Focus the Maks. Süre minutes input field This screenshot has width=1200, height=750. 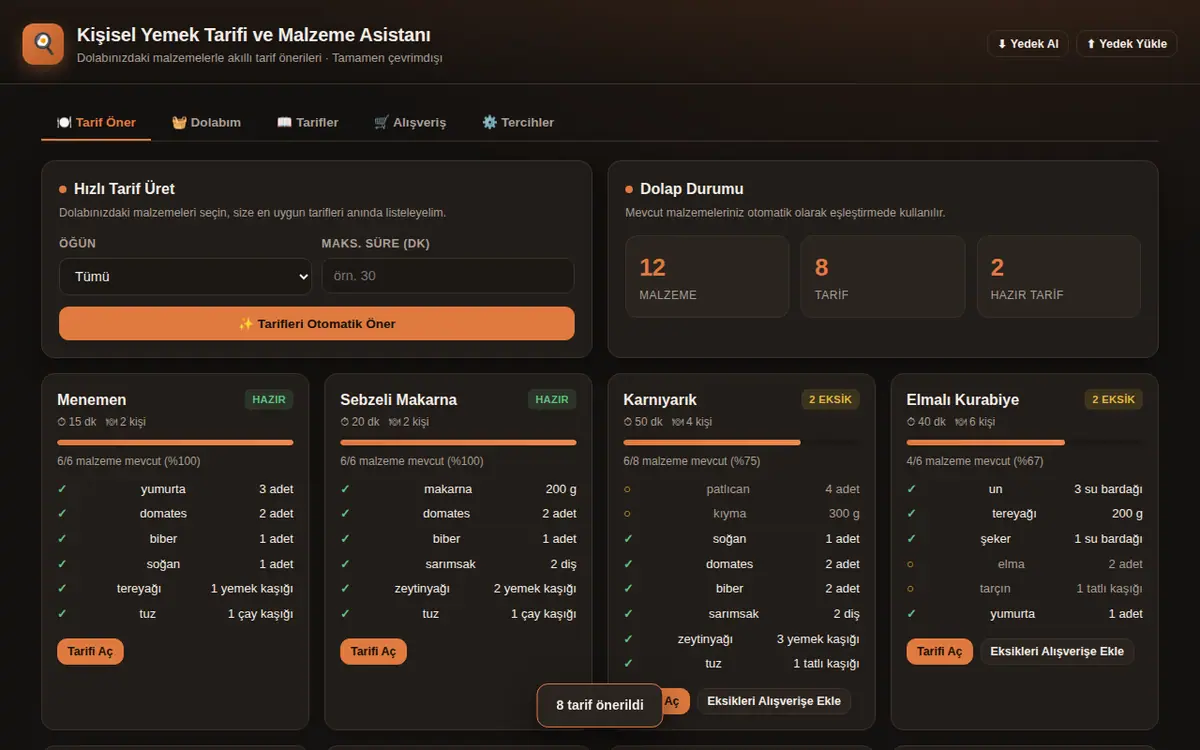pyautogui.click(x=448, y=276)
